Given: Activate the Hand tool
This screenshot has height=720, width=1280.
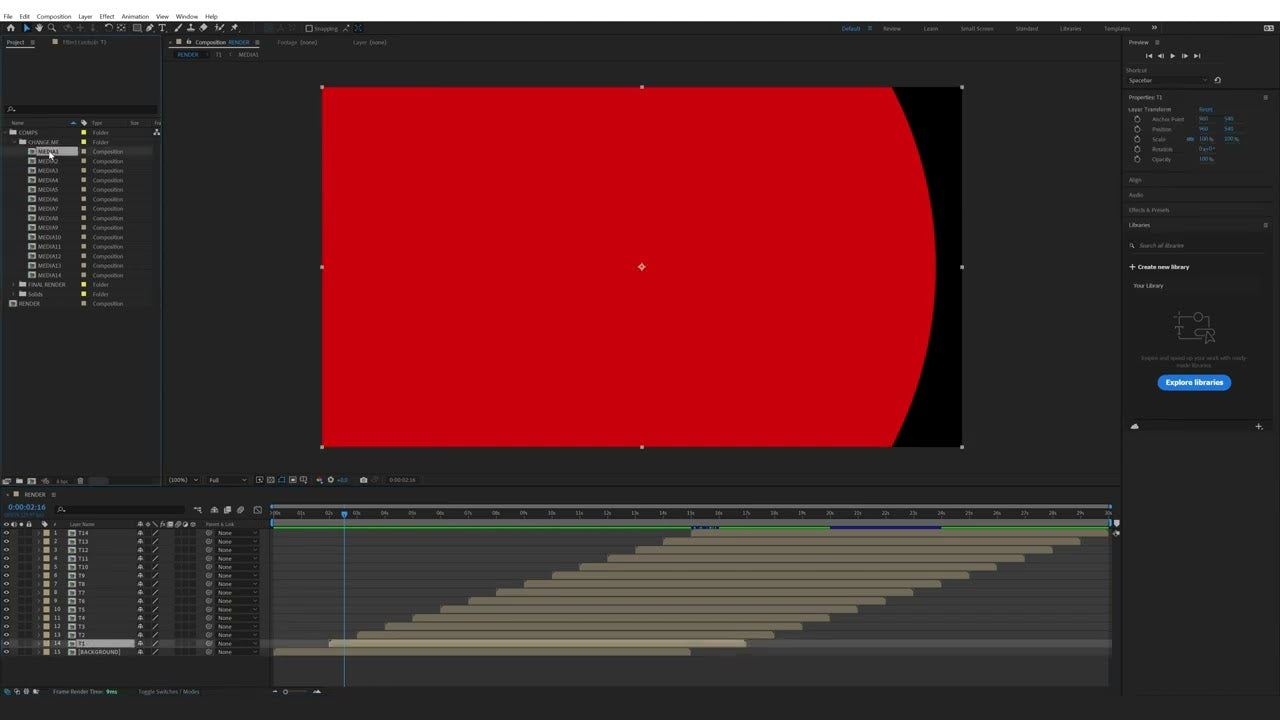Looking at the screenshot, I should (39, 28).
